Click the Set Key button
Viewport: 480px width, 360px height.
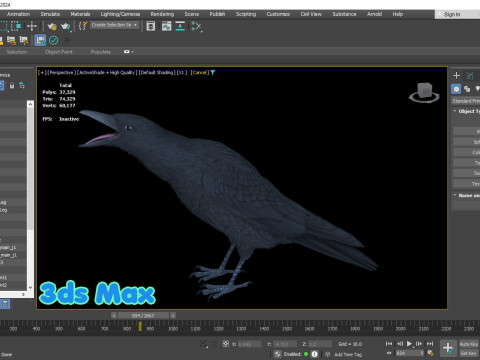click(x=468, y=353)
